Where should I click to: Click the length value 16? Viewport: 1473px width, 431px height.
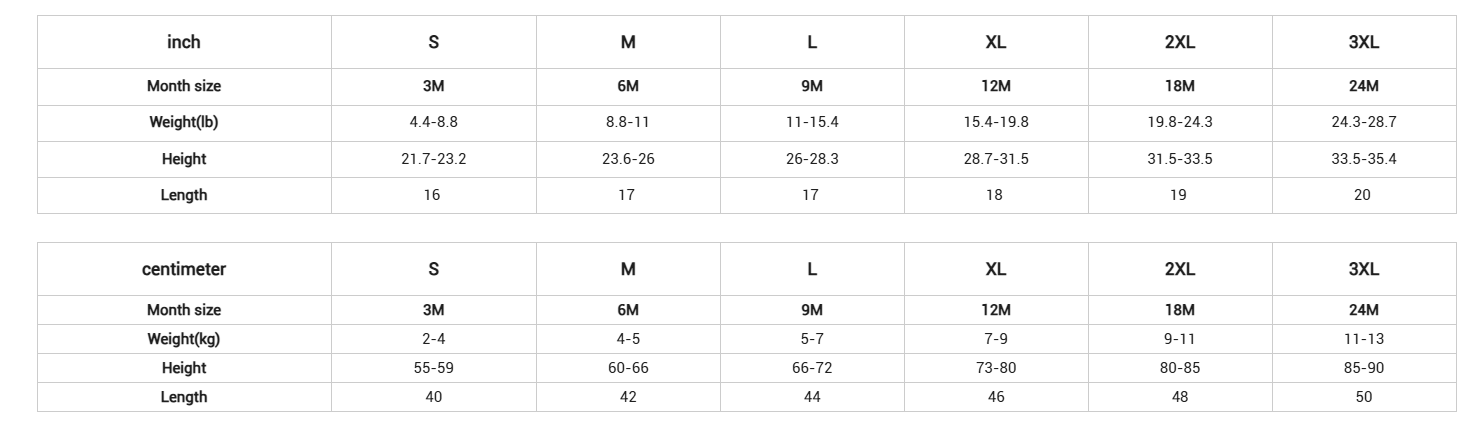click(x=432, y=195)
